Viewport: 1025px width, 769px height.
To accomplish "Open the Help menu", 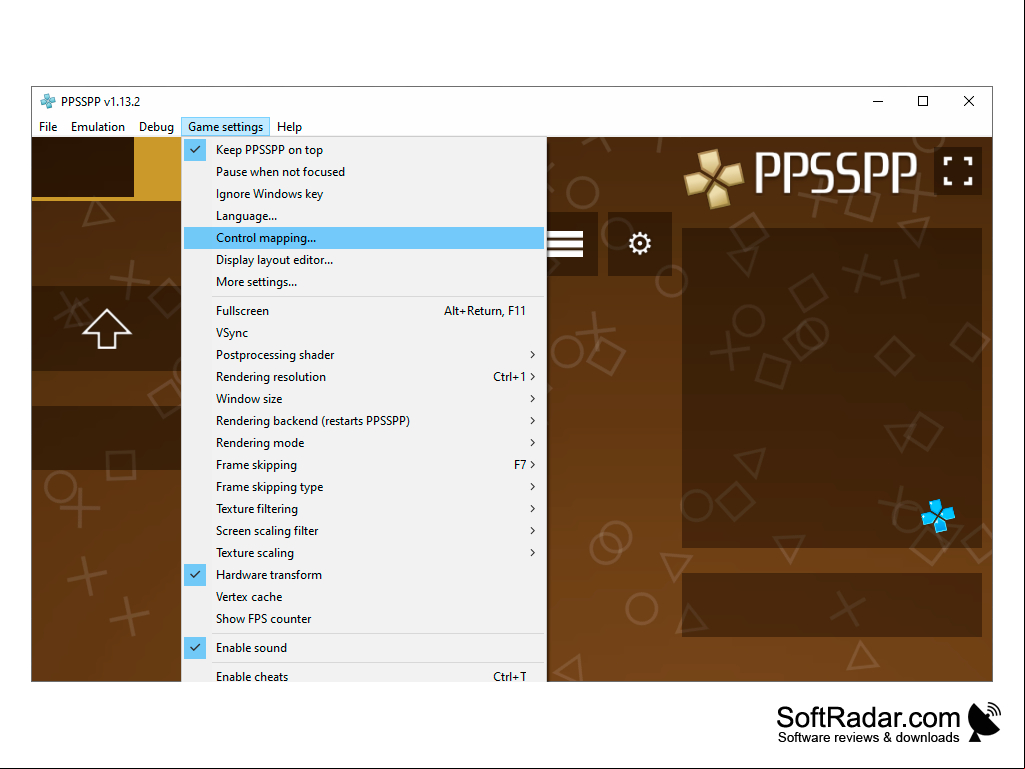I will pyautogui.click(x=290, y=127).
